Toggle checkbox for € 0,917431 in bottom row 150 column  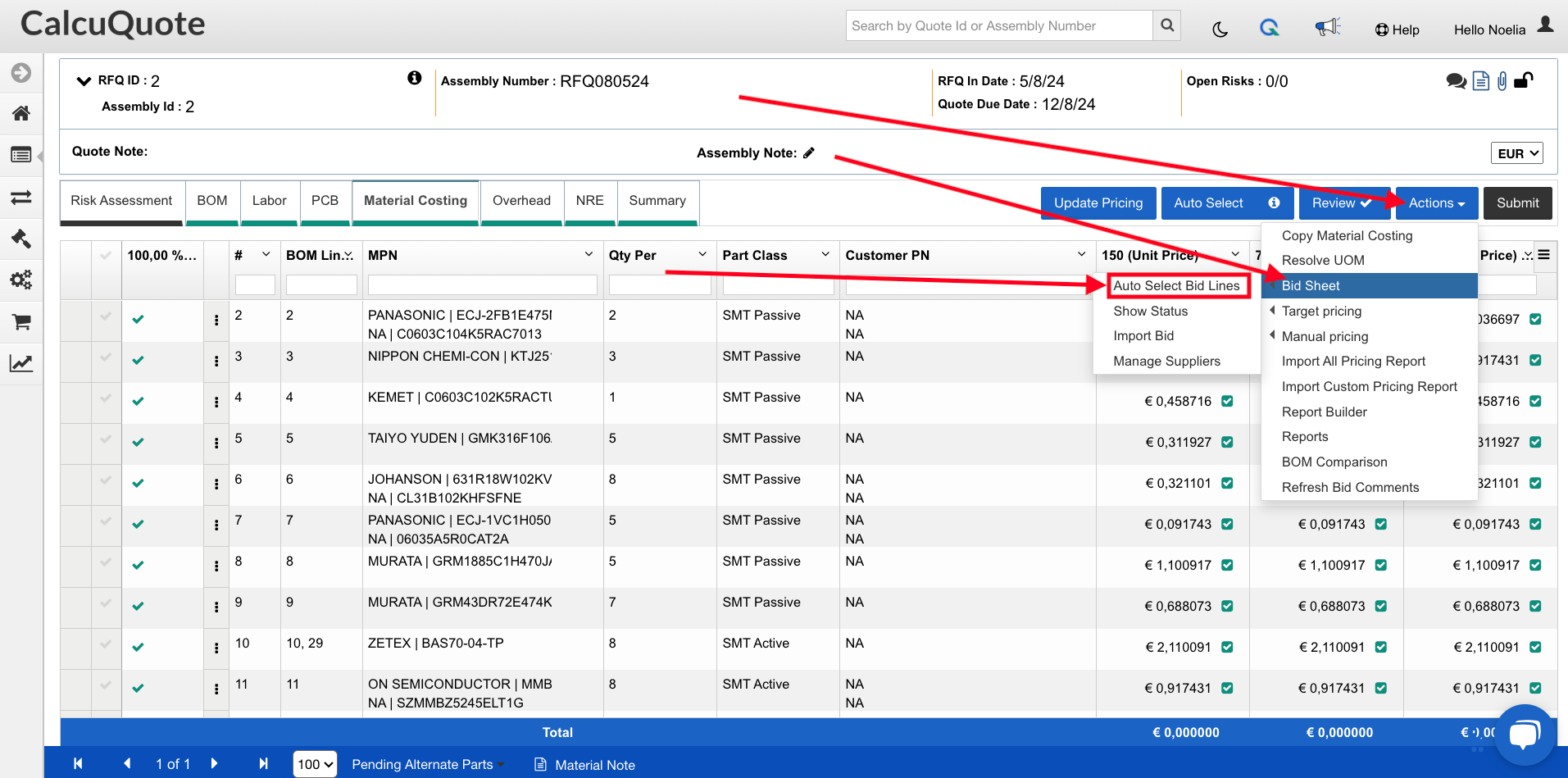pos(1227,688)
